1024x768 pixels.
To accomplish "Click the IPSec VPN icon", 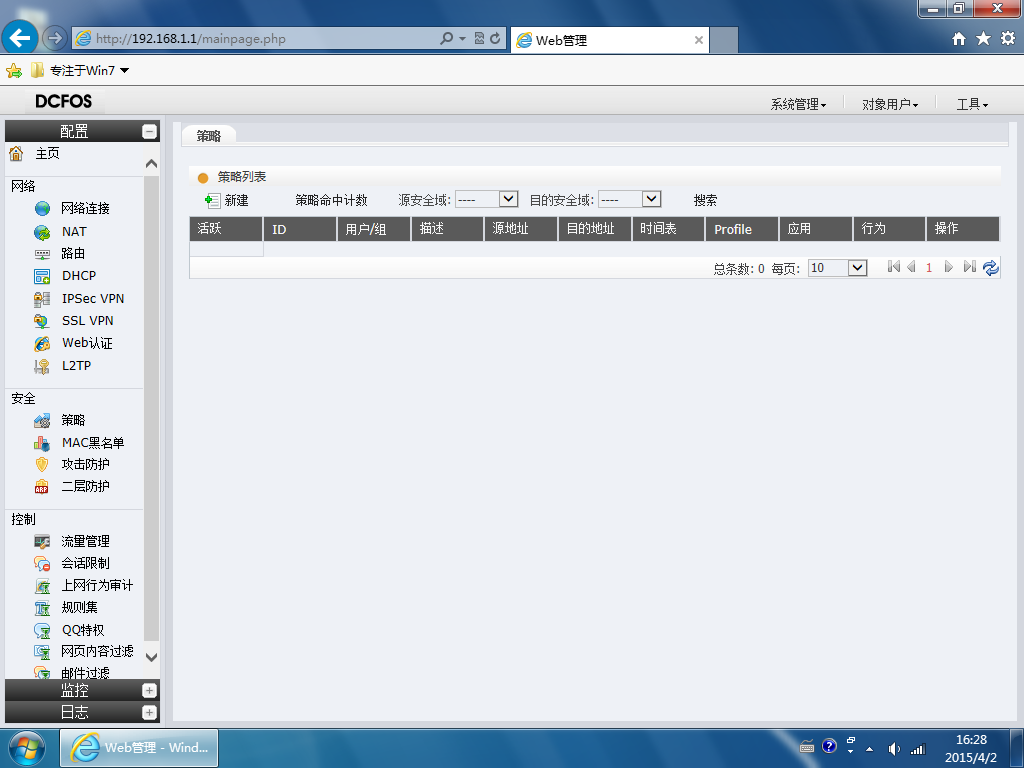I will (x=42, y=299).
